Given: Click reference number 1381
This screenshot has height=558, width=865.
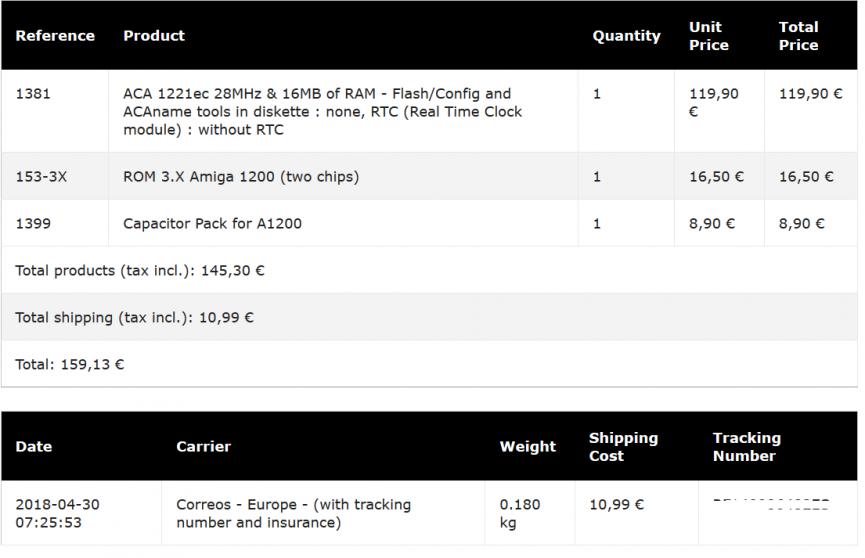Looking at the screenshot, I should [33, 94].
